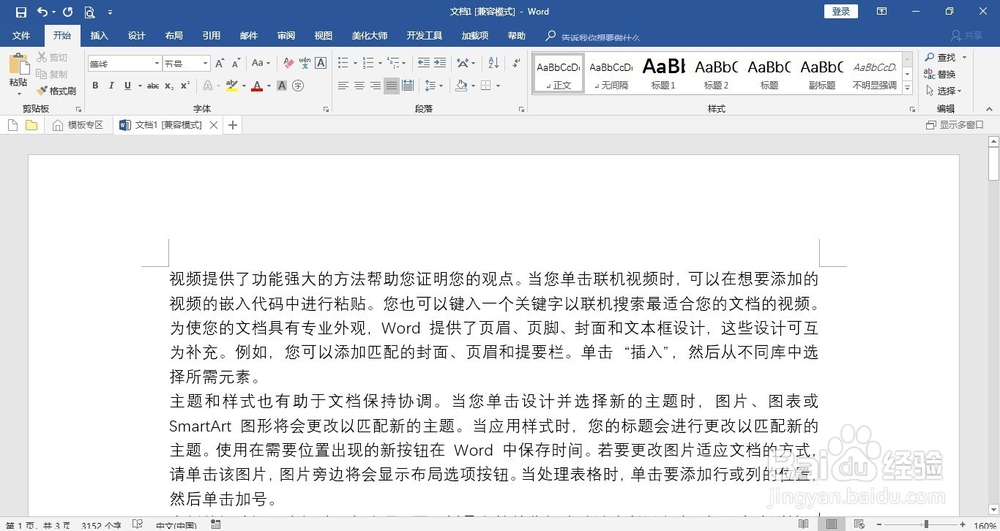This screenshot has height=531, width=1000.
Task: Switch to the References (引用) tab
Action: pos(211,36)
